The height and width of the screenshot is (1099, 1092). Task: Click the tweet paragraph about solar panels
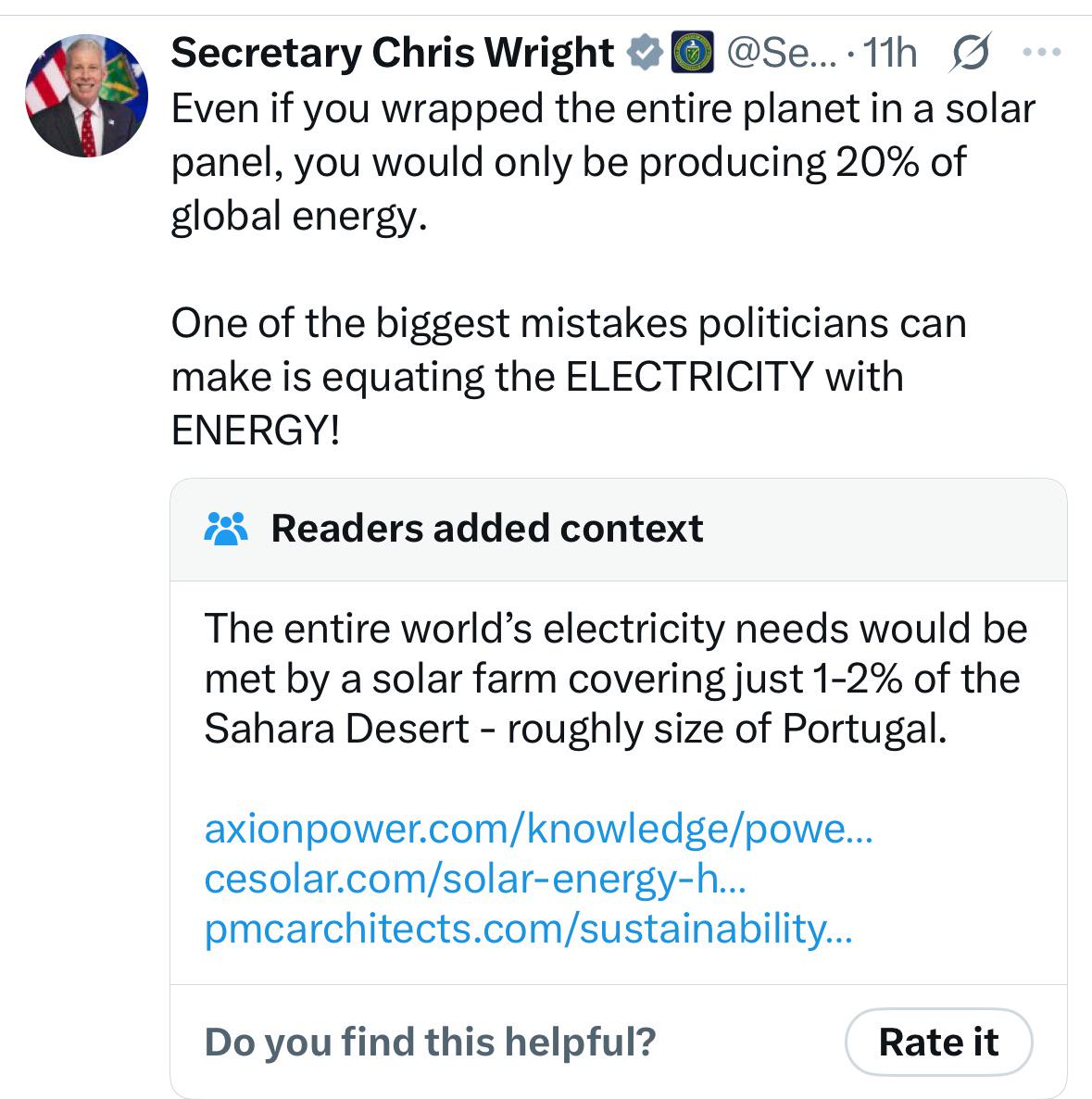(x=602, y=162)
